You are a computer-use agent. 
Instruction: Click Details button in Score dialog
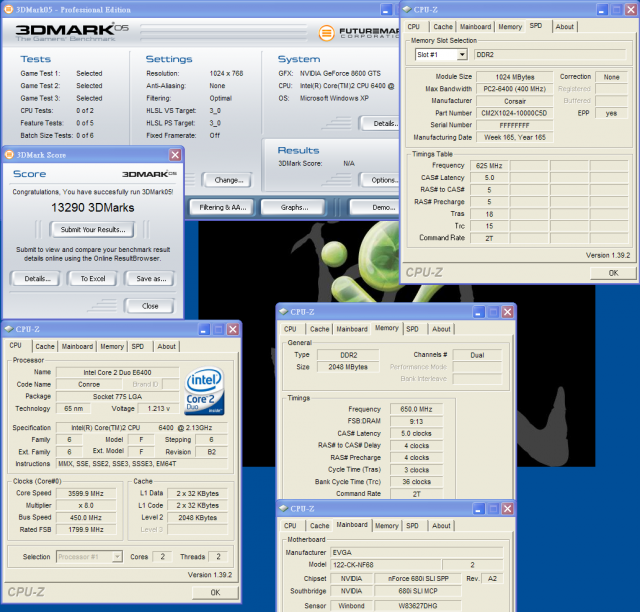37,279
